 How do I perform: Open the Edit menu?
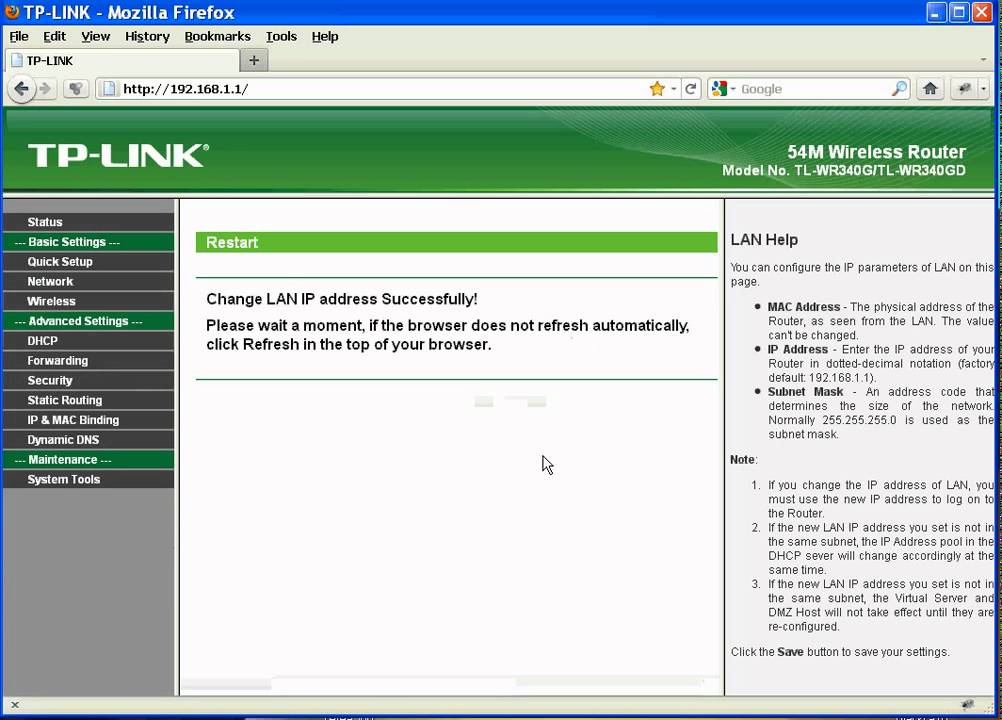click(x=54, y=36)
